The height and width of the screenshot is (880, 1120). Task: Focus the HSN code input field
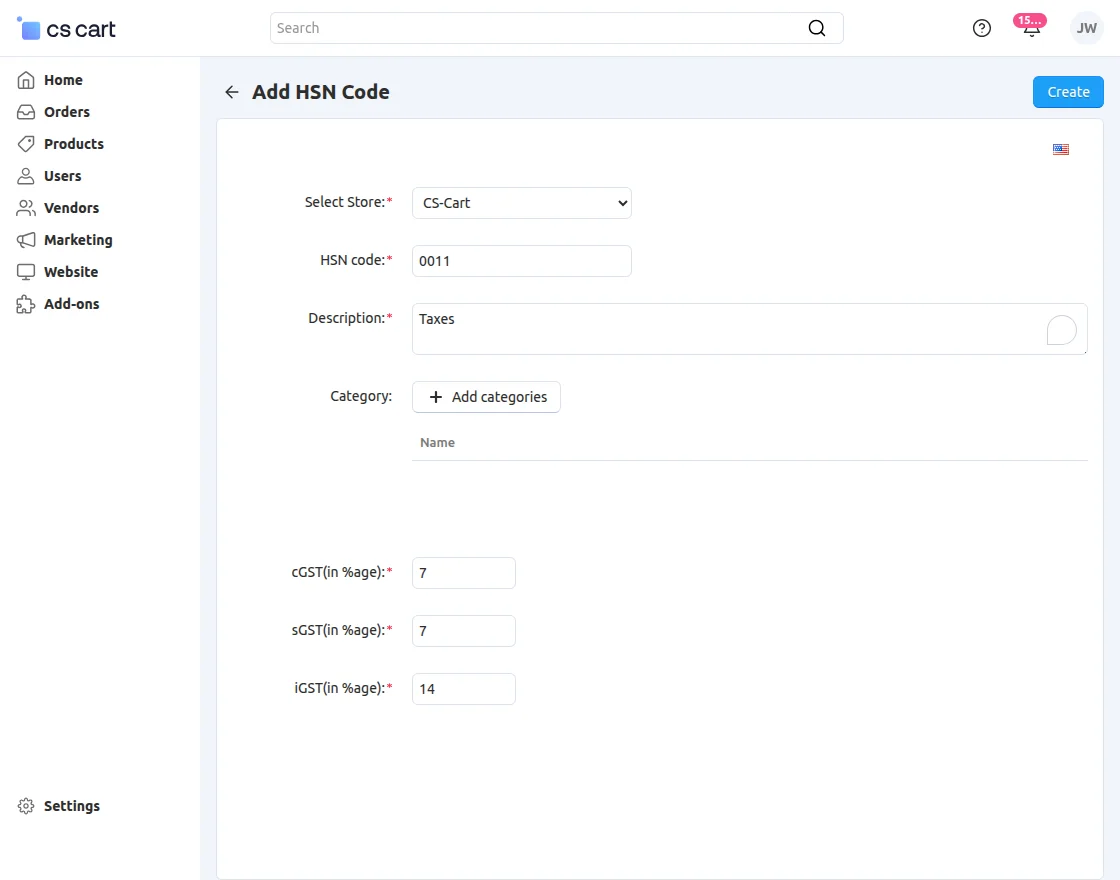coord(522,261)
